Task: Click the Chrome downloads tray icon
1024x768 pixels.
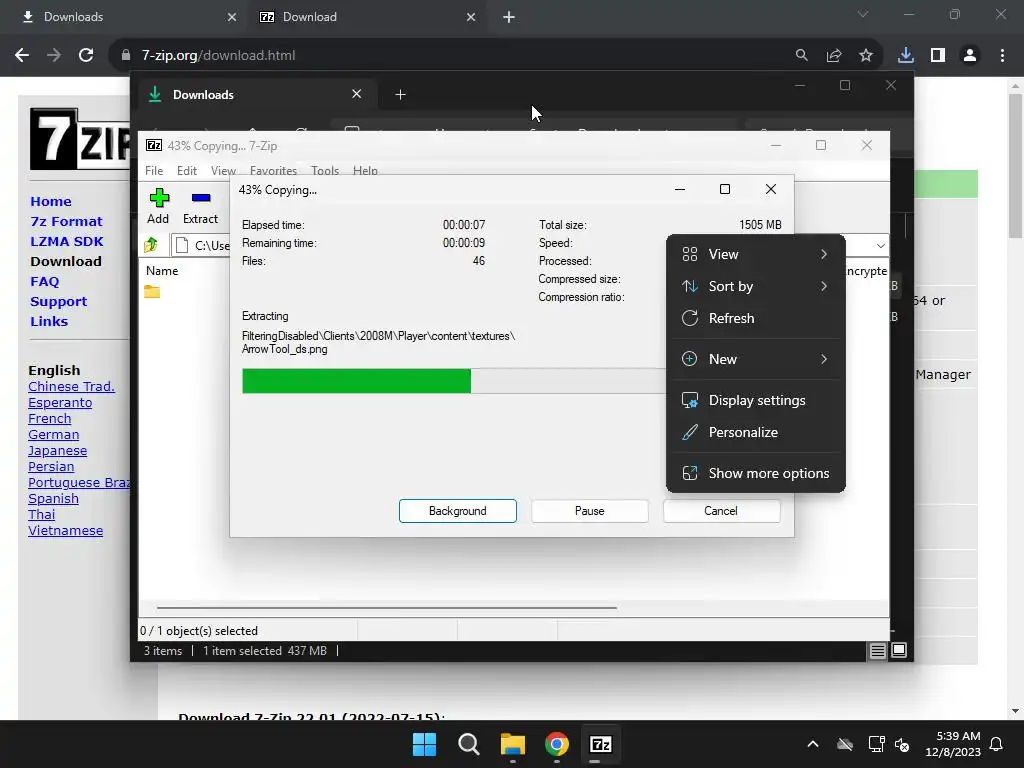Action: pyautogui.click(x=905, y=56)
